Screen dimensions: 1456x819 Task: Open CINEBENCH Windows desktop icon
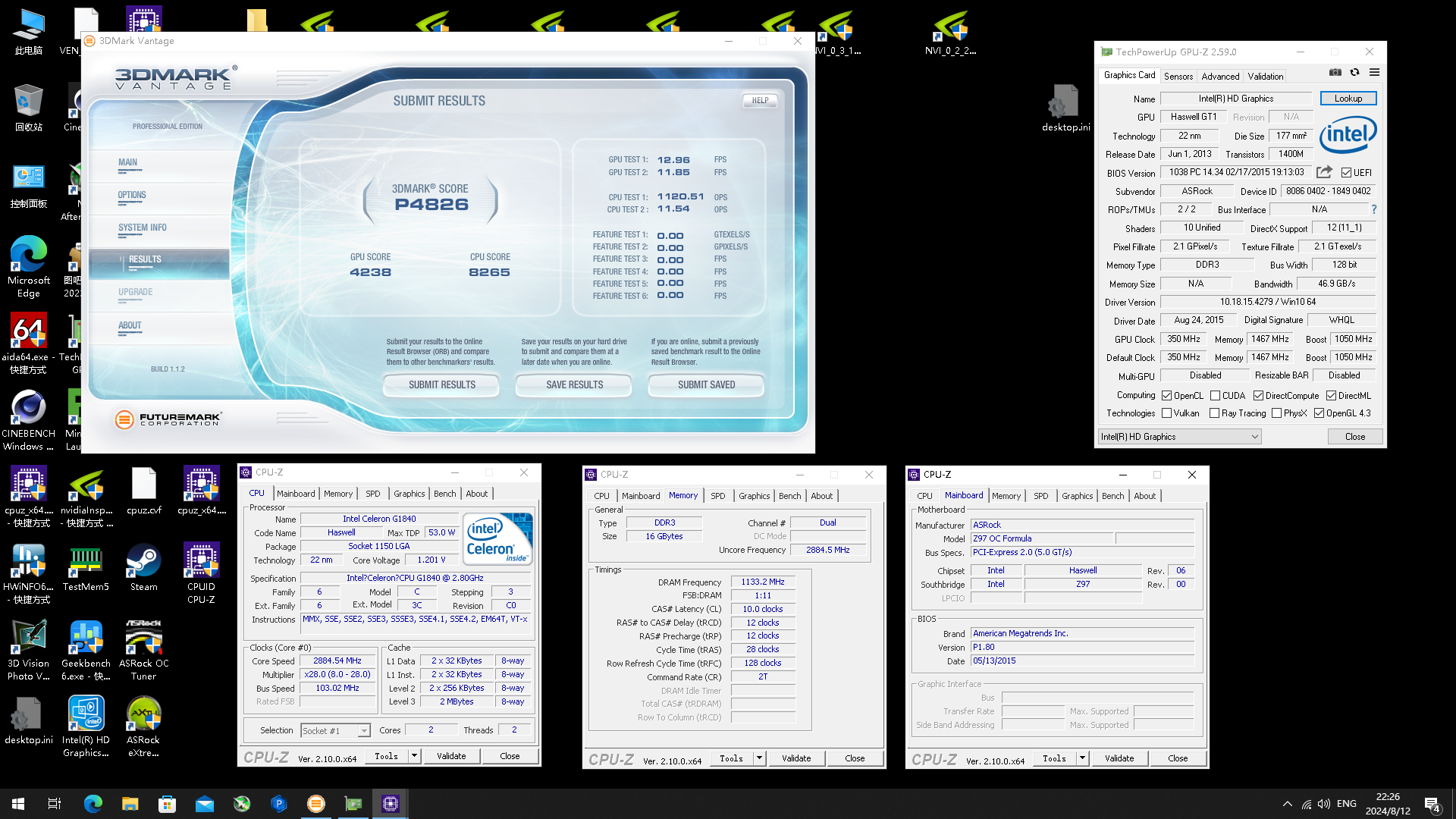pyautogui.click(x=29, y=420)
